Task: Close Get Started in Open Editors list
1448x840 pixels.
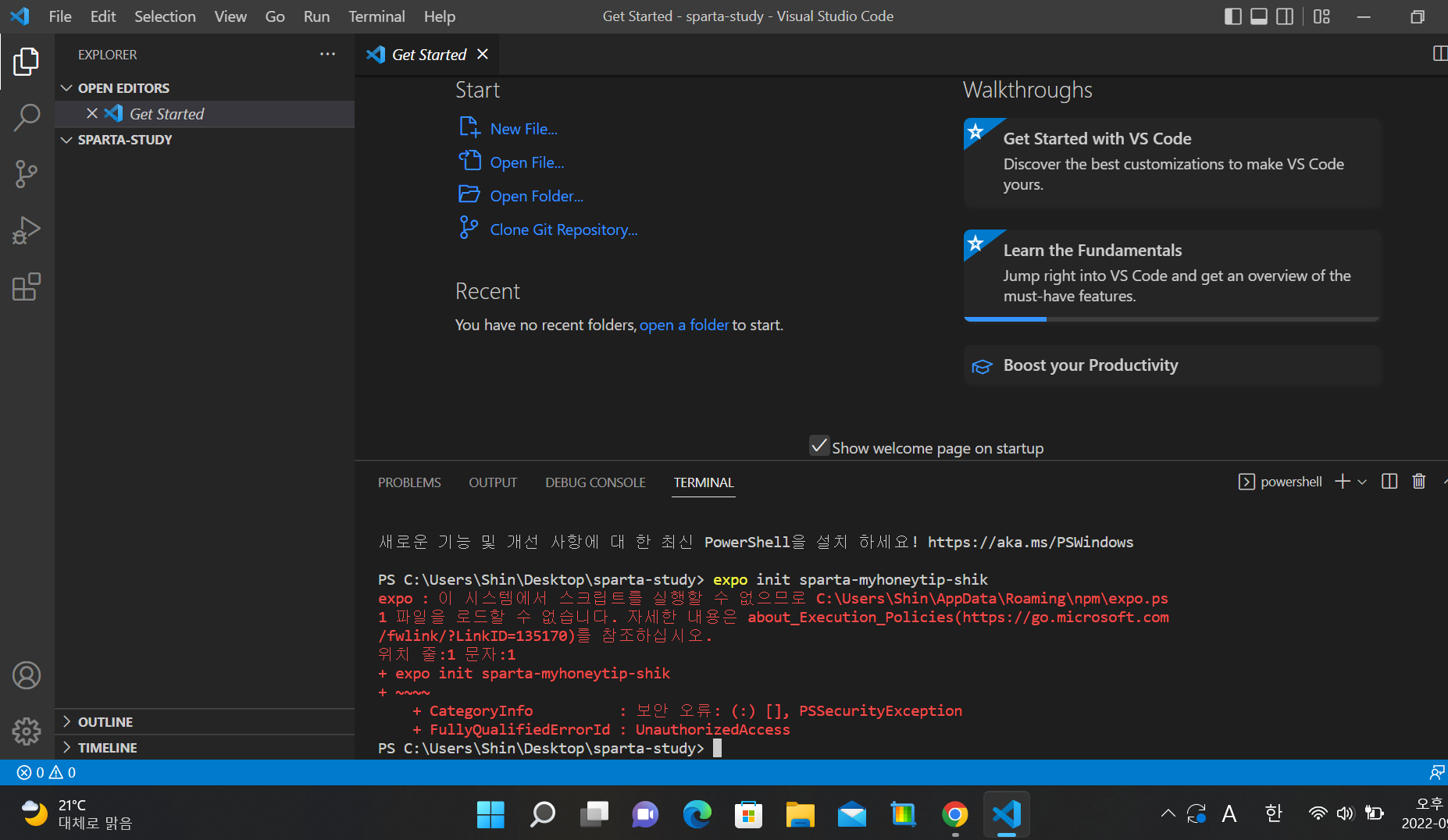Action: (x=92, y=113)
